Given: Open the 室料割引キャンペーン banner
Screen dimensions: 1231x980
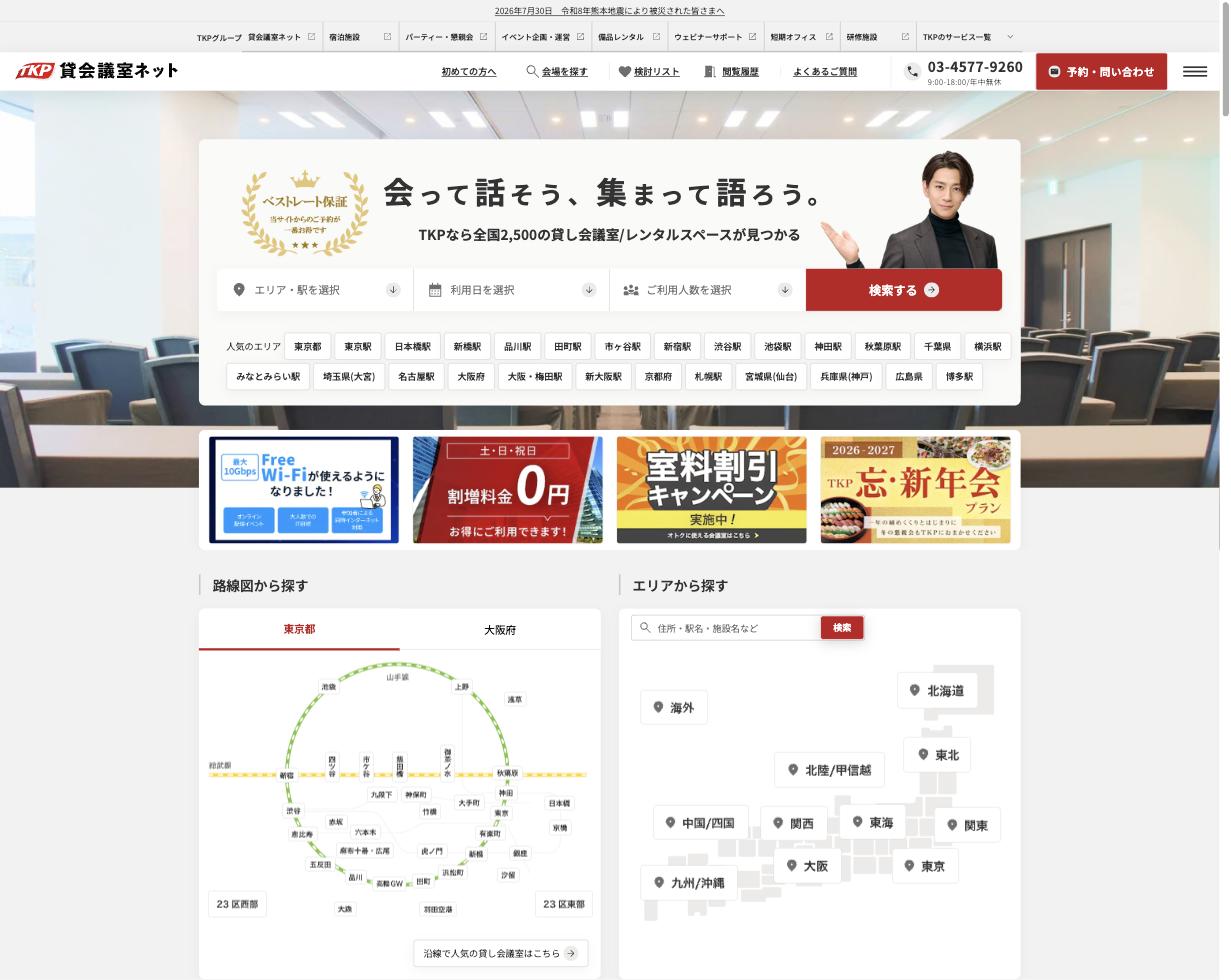Looking at the screenshot, I should 711,490.
